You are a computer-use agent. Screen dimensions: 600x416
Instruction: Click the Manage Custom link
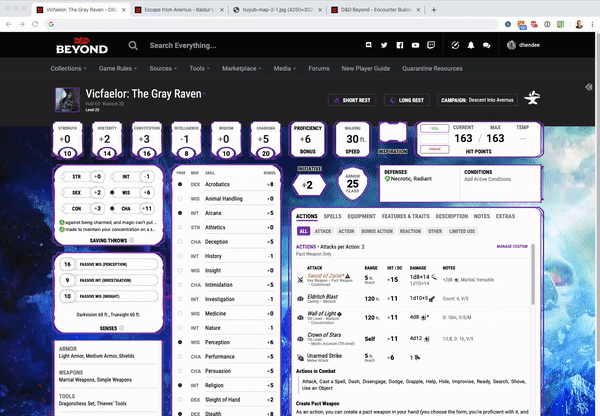tap(512, 246)
